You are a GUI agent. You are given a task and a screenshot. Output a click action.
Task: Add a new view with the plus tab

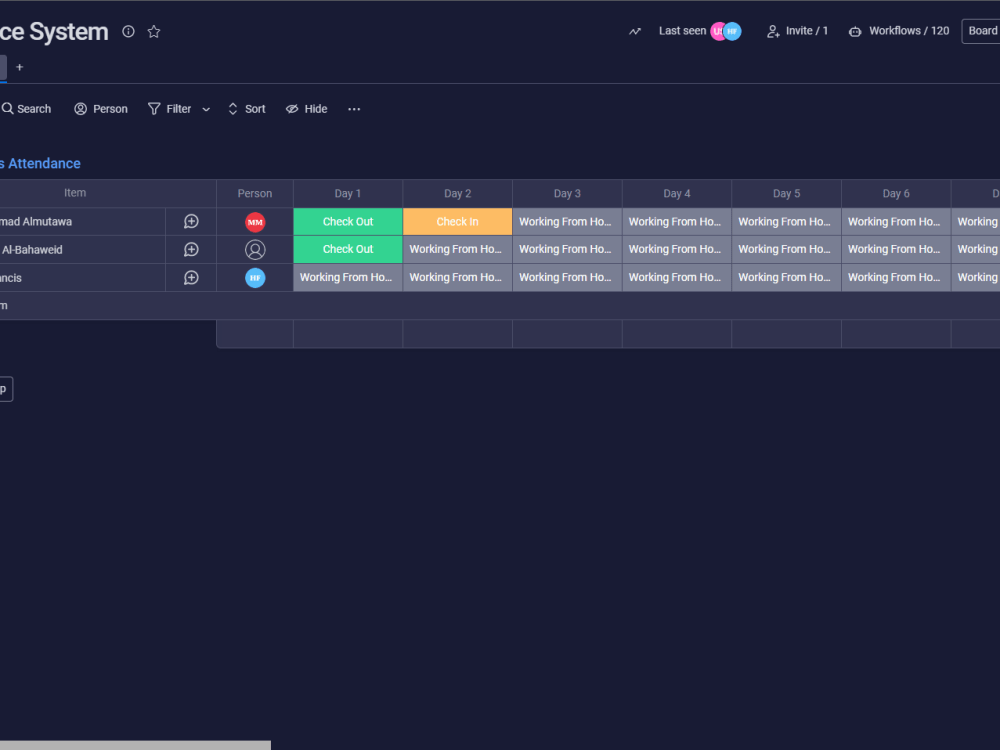click(19, 67)
